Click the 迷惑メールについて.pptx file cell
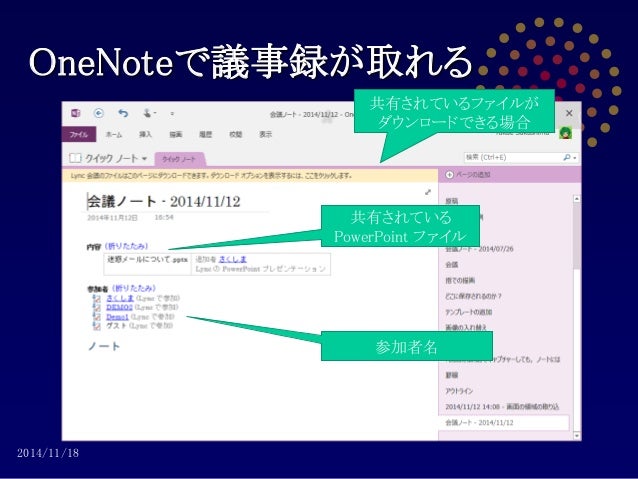 click(x=147, y=264)
